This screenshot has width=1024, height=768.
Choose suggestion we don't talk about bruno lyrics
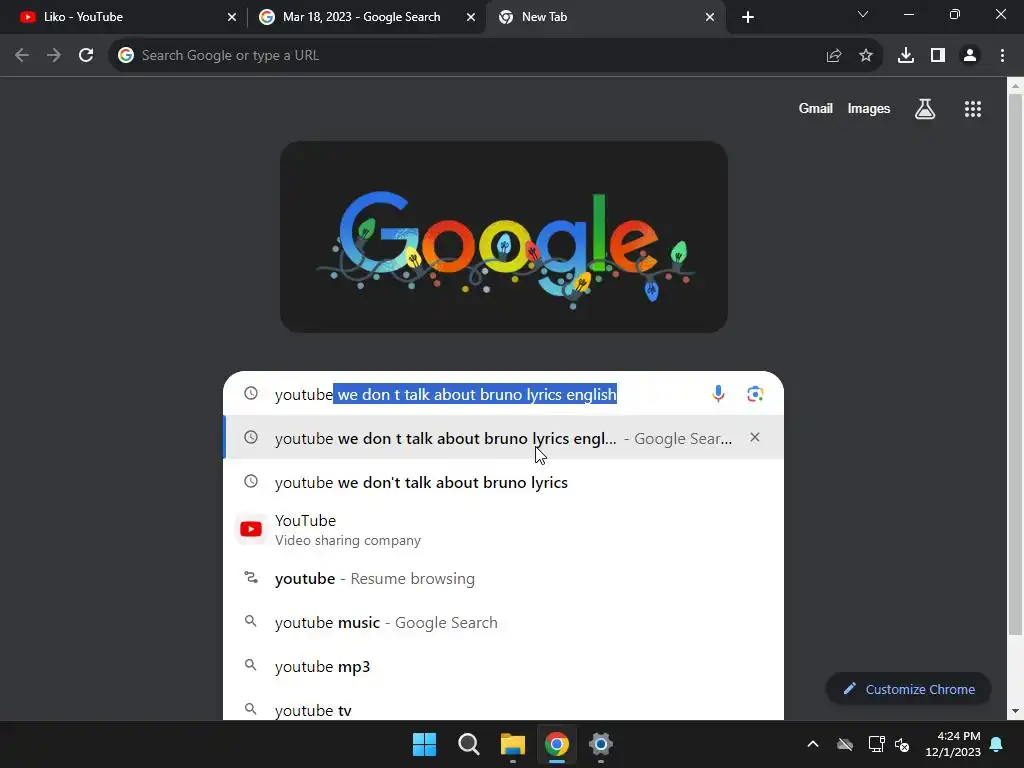coord(503,482)
